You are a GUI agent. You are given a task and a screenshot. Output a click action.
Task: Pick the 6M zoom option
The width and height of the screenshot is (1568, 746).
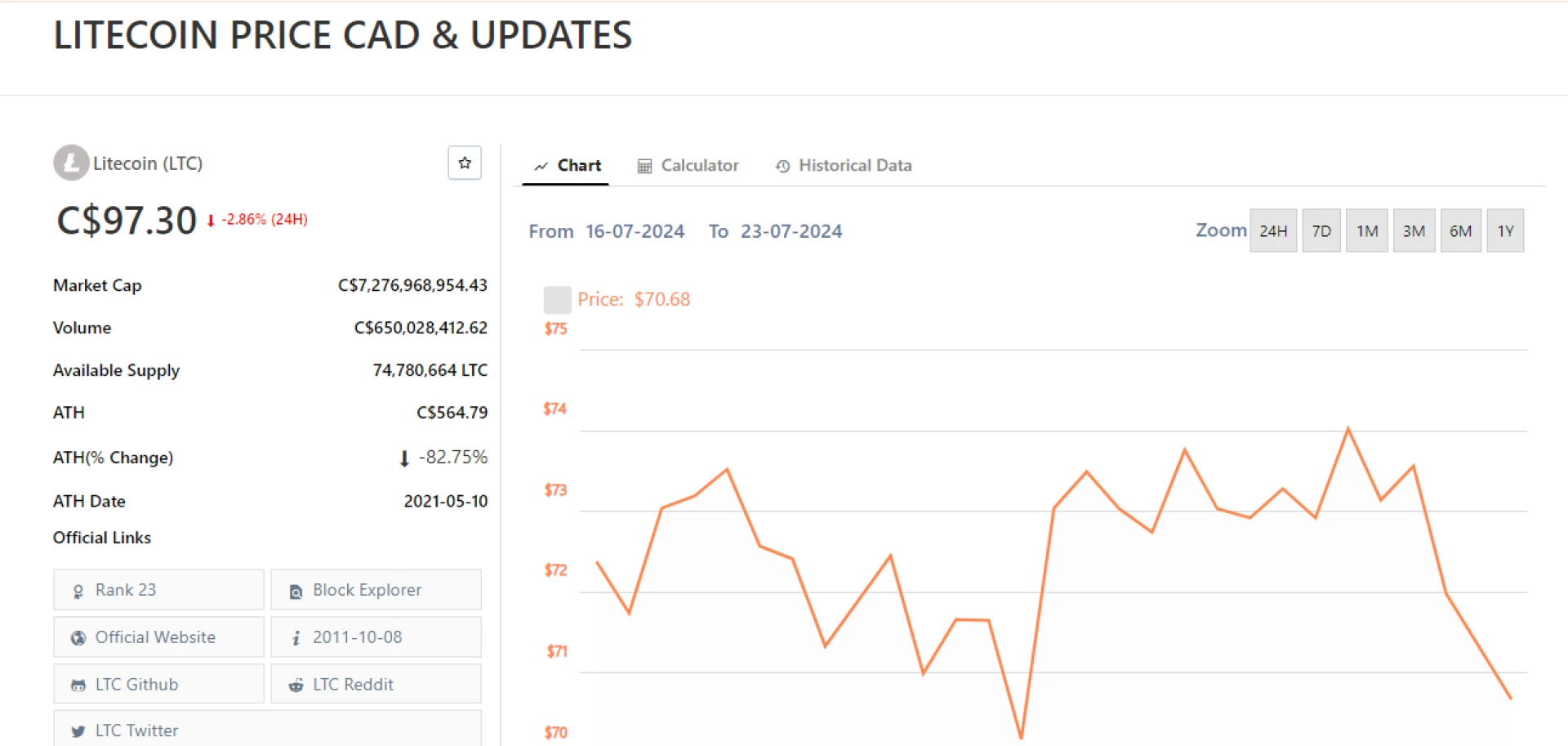coord(1460,231)
